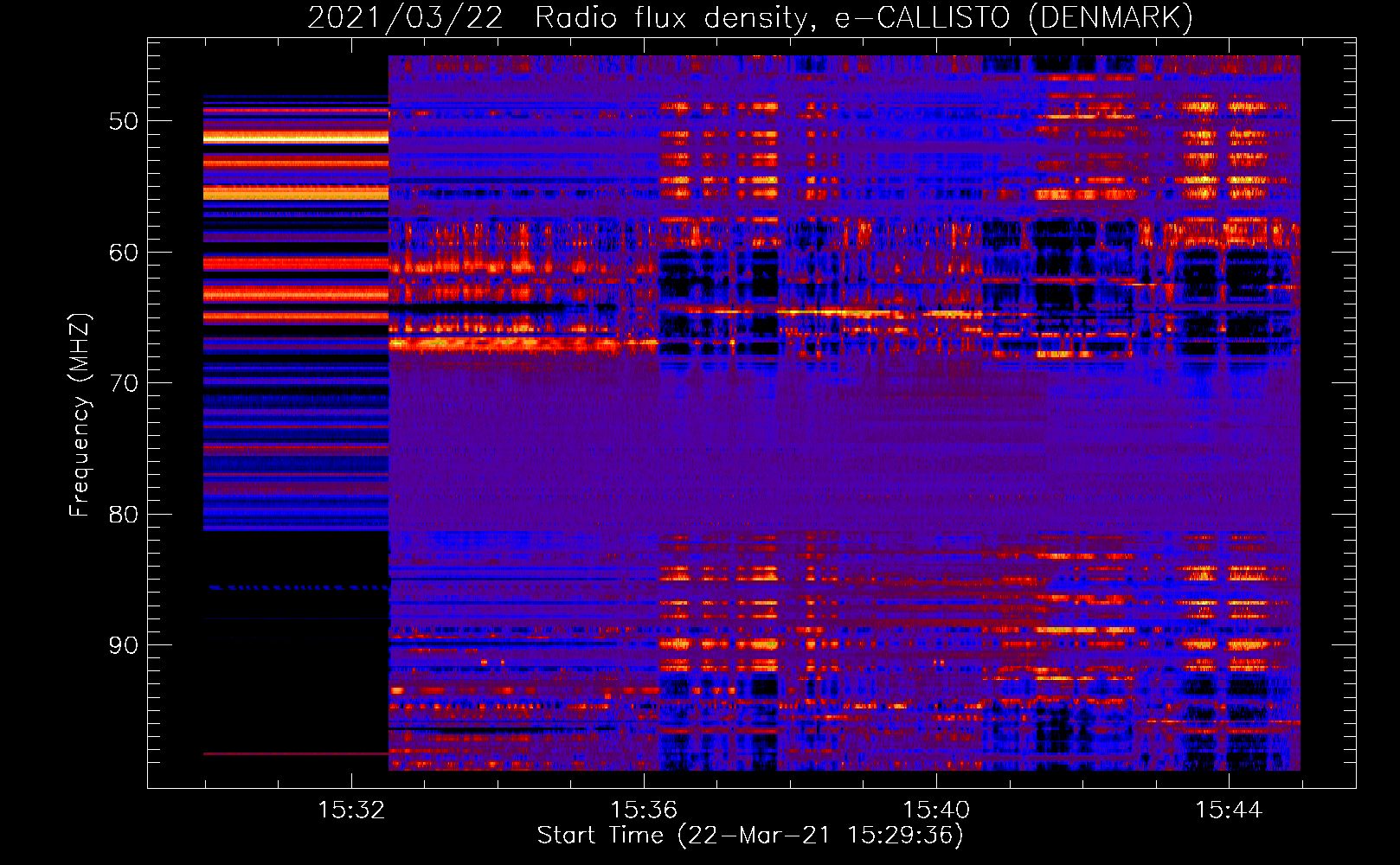
Task: Click the 'Frequency (MHZ)' y-axis label
Action: coord(80,414)
